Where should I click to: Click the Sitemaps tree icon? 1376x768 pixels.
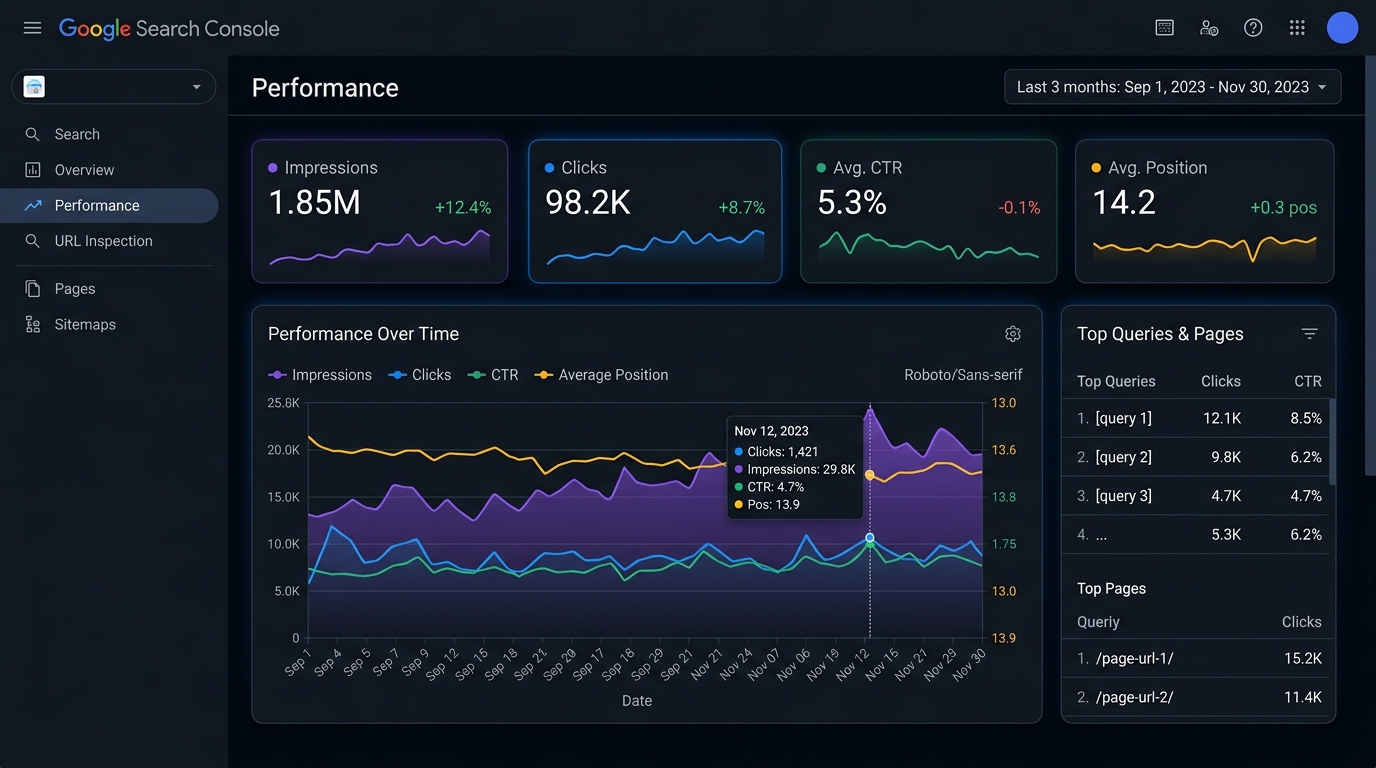coord(33,324)
